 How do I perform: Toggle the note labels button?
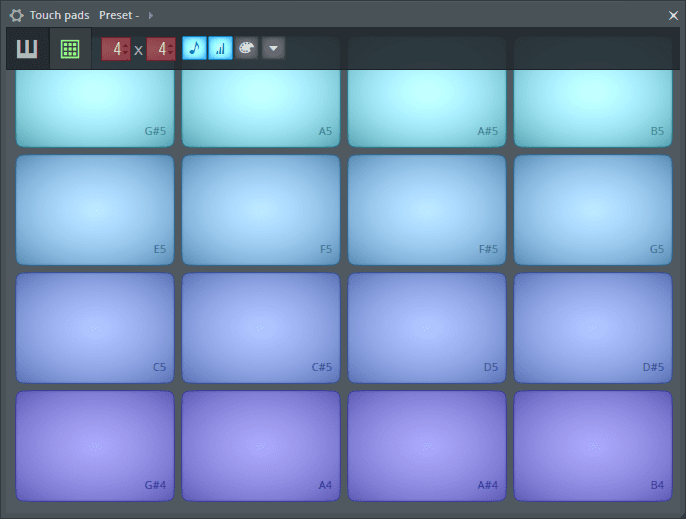click(194, 49)
